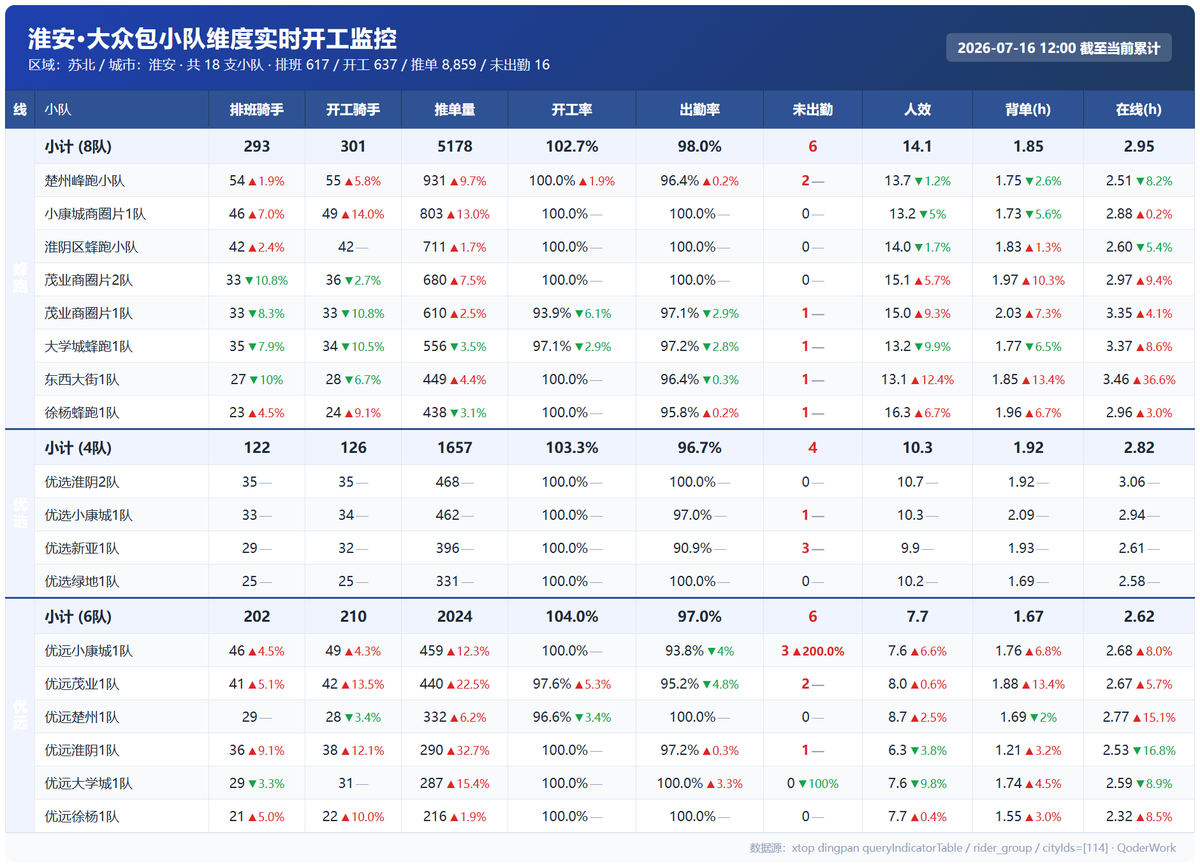Viewport: 1200px width, 867px height.
Task: Click the 在线(h) column header
Action: tap(1139, 109)
